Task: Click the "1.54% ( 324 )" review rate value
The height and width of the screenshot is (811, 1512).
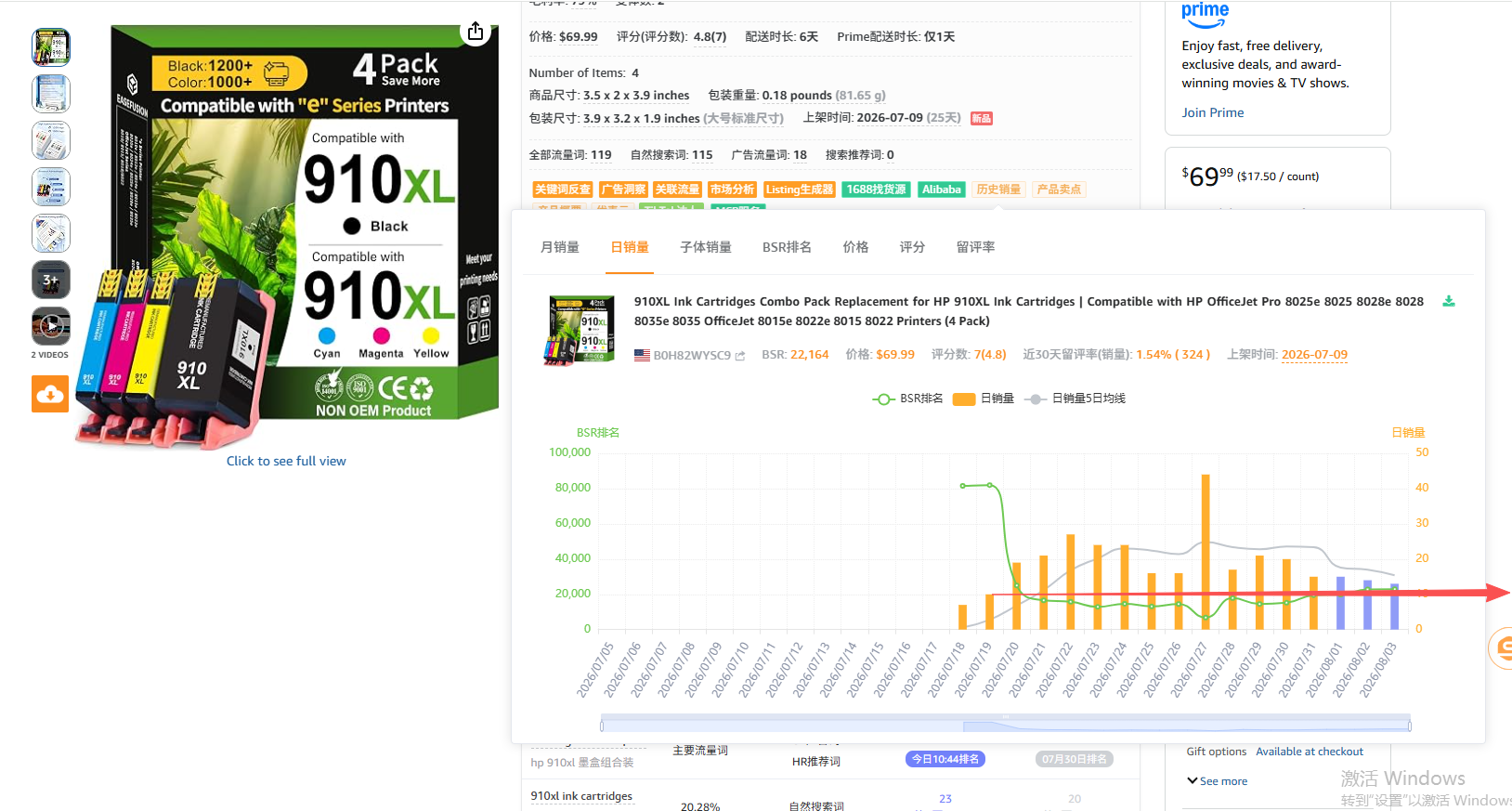Action: coord(1173,355)
